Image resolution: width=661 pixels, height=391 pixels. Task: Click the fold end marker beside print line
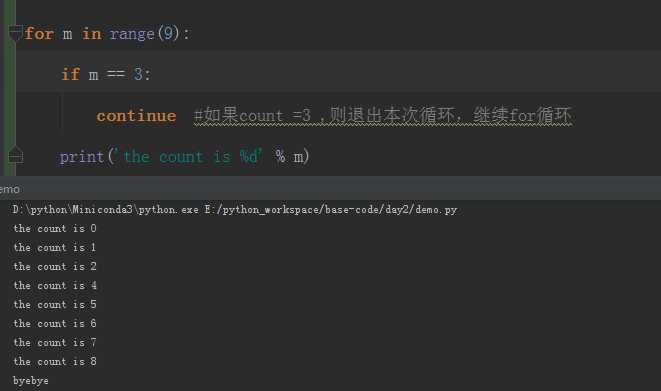[16, 155]
